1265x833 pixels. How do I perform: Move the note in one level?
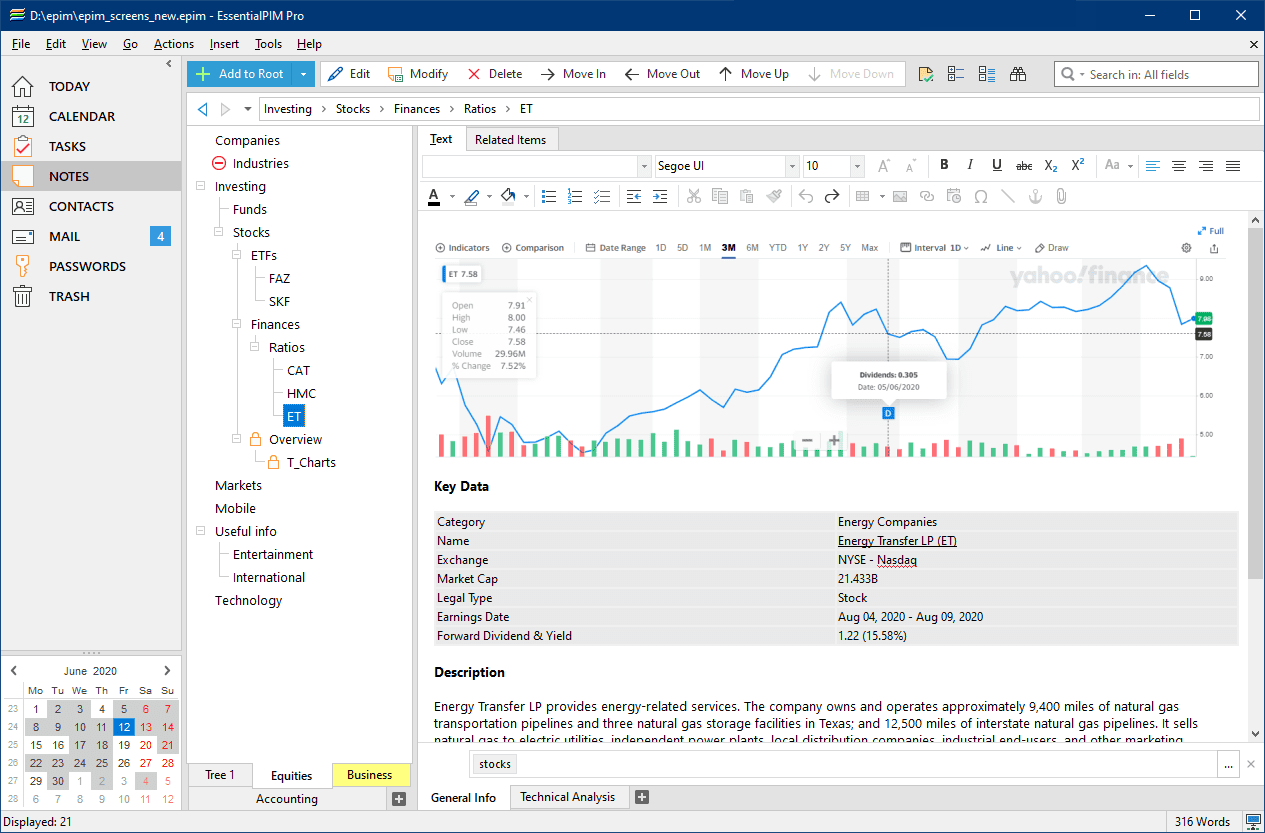pos(573,74)
